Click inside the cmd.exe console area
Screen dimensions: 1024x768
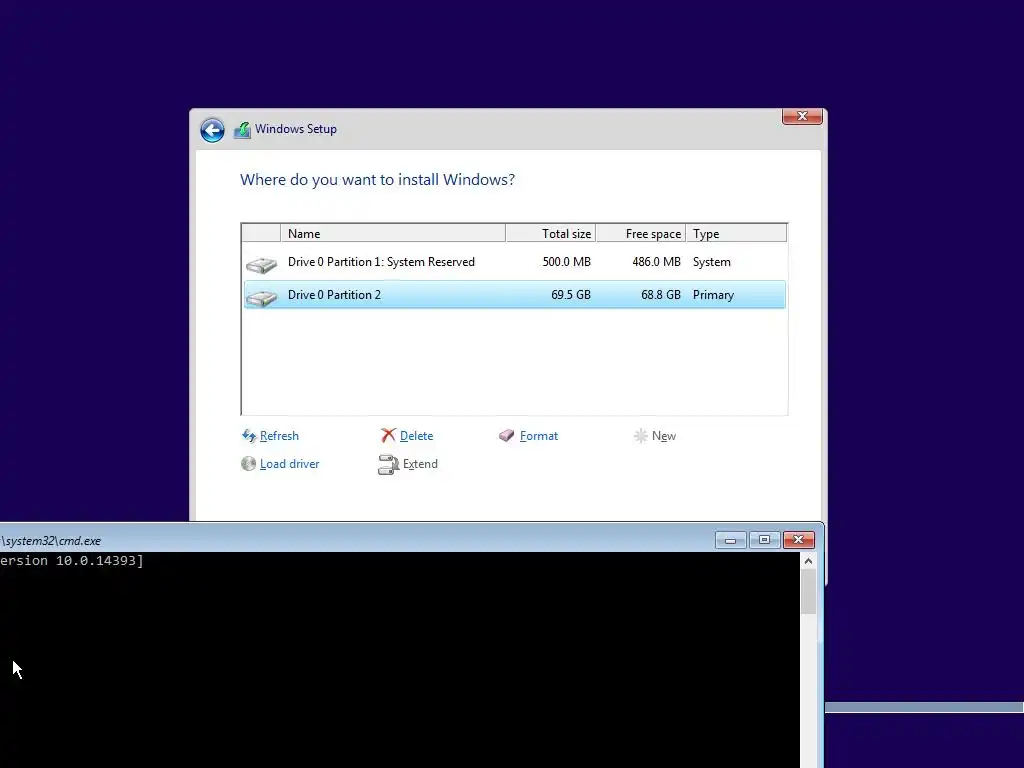[400, 660]
